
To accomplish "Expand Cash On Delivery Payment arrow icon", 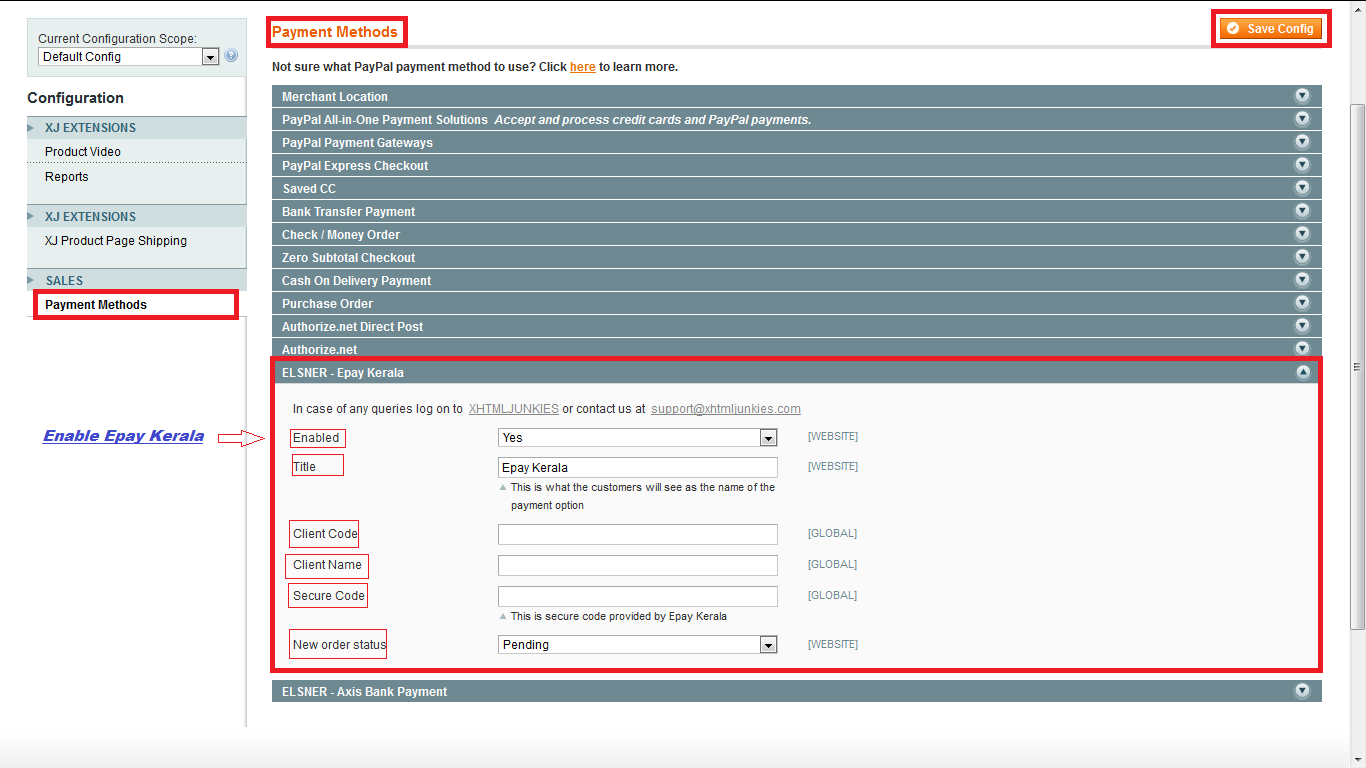I will click(1302, 280).
